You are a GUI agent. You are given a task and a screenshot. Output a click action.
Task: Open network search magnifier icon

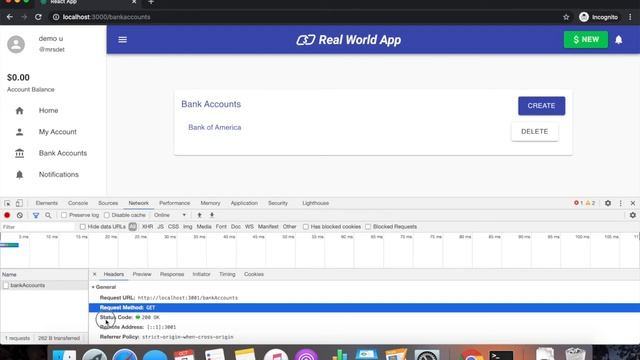tap(48, 215)
